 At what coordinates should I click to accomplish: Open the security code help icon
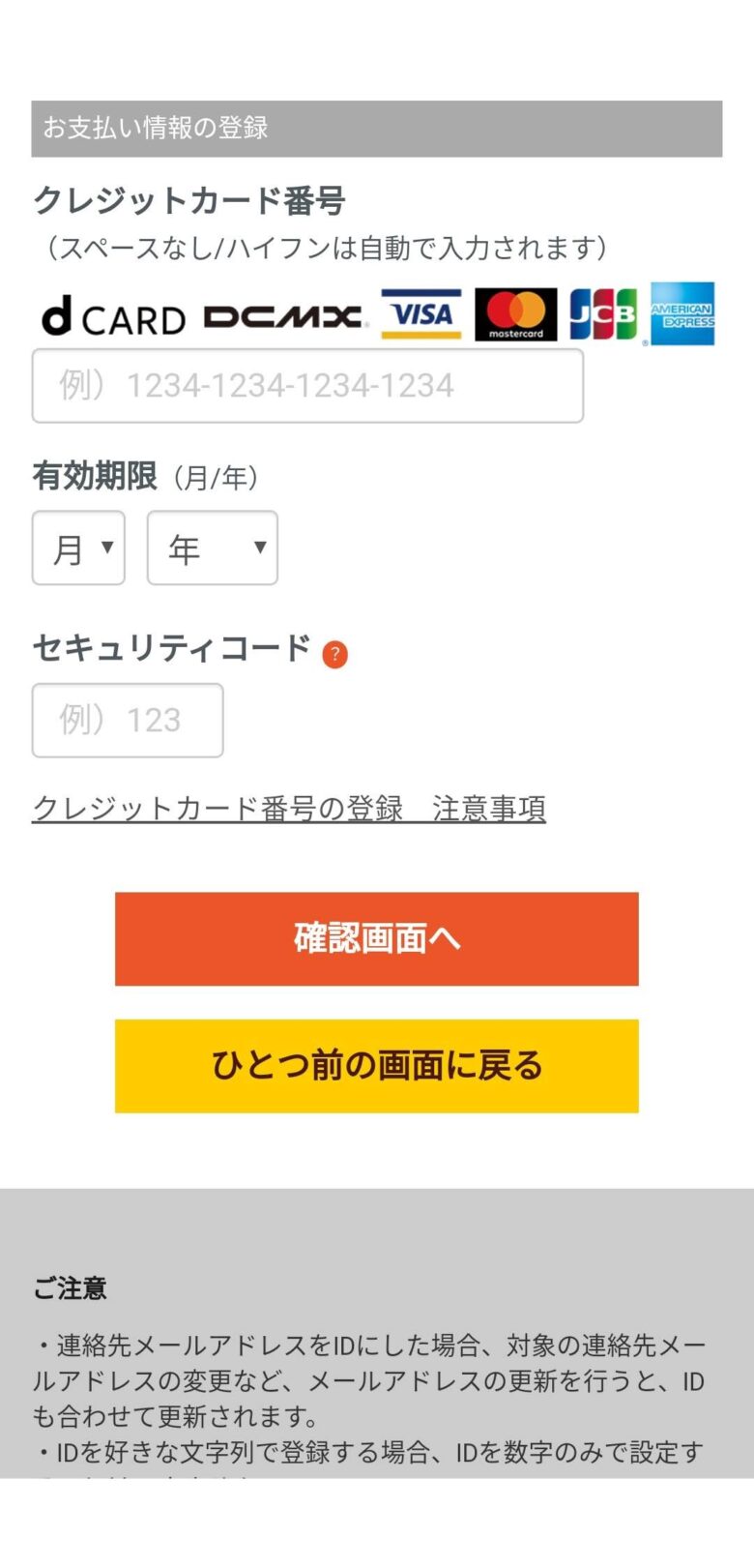tap(334, 655)
